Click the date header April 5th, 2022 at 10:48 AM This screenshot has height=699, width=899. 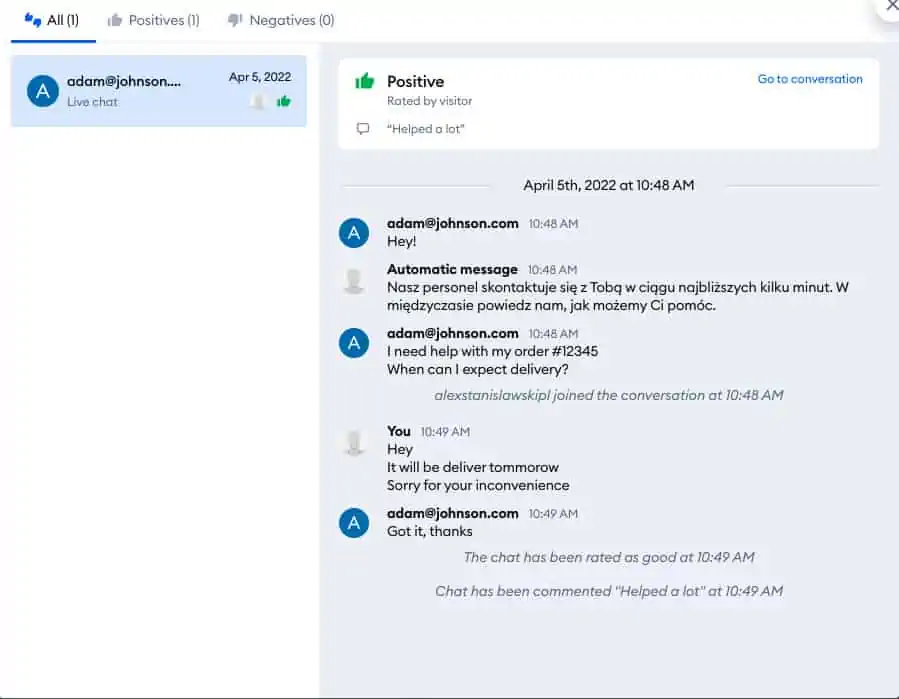coord(608,185)
